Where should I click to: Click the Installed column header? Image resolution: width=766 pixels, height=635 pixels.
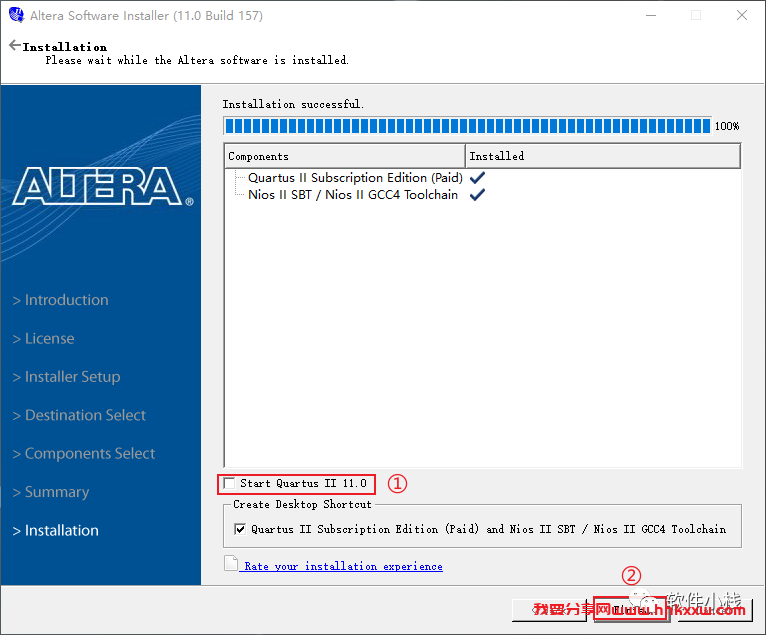pos(603,156)
